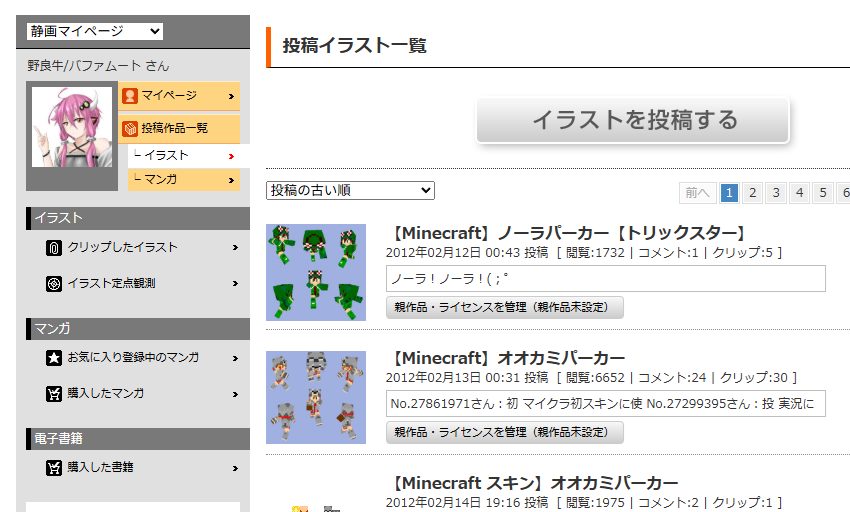
Task: Click arrow at right of イラスト定点観測
Action: coord(235,284)
